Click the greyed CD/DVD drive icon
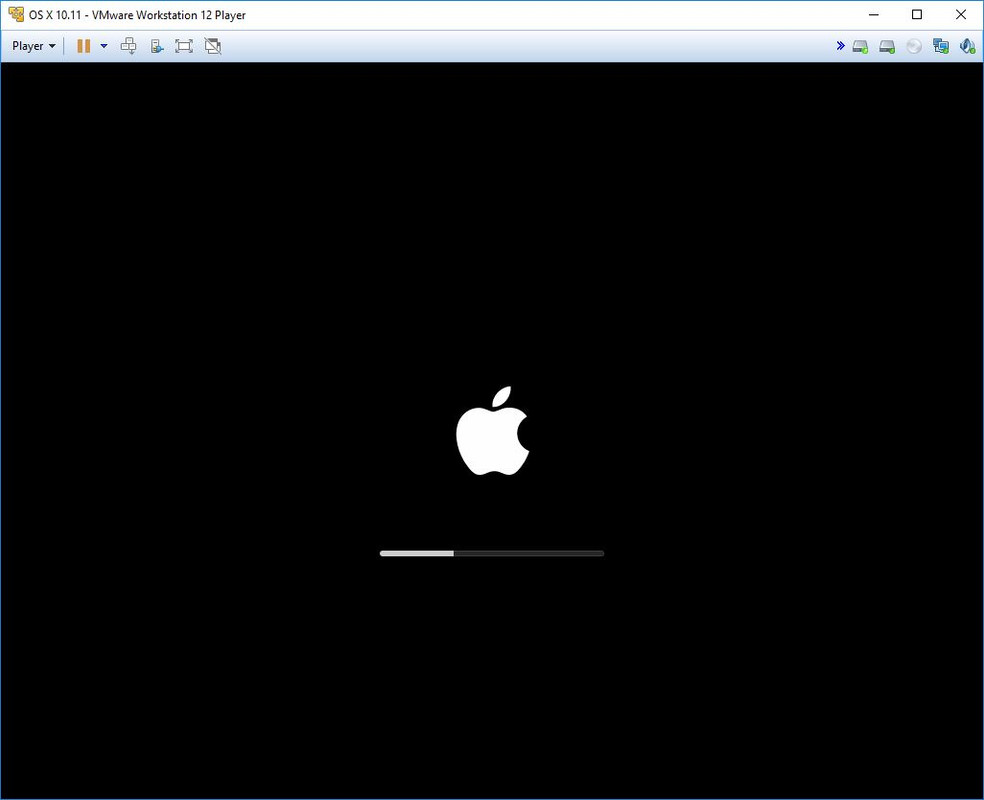This screenshot has height=800, width=984. click(x=914, y=46)
